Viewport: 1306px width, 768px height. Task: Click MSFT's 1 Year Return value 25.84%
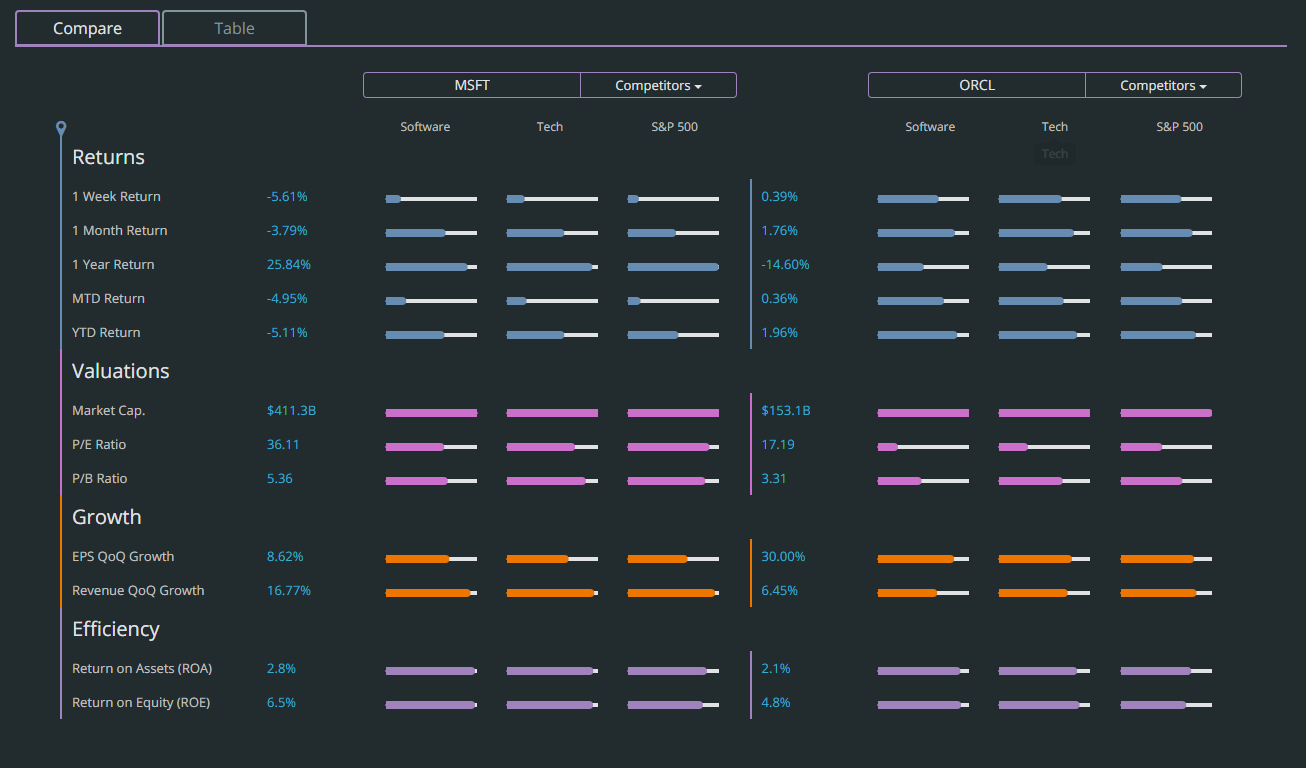[x=289, y=265]
